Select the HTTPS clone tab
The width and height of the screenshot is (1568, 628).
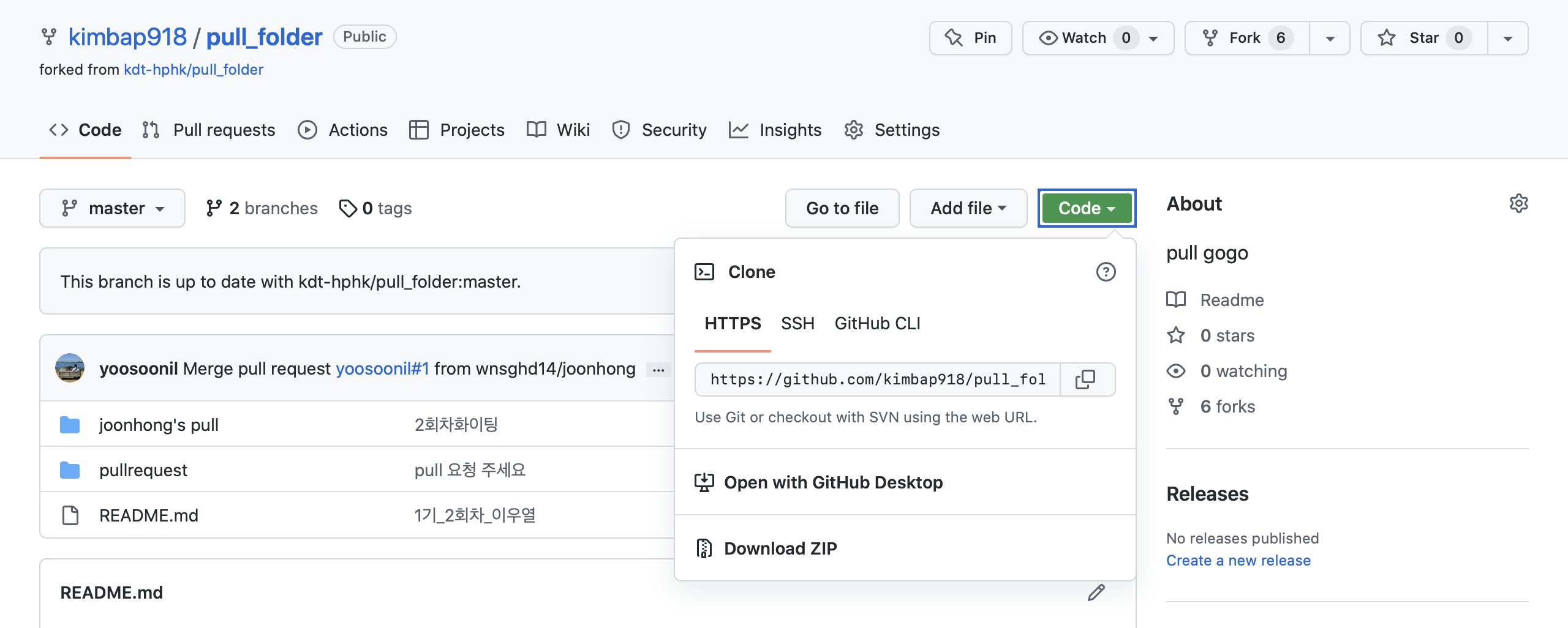coord(733,323)
